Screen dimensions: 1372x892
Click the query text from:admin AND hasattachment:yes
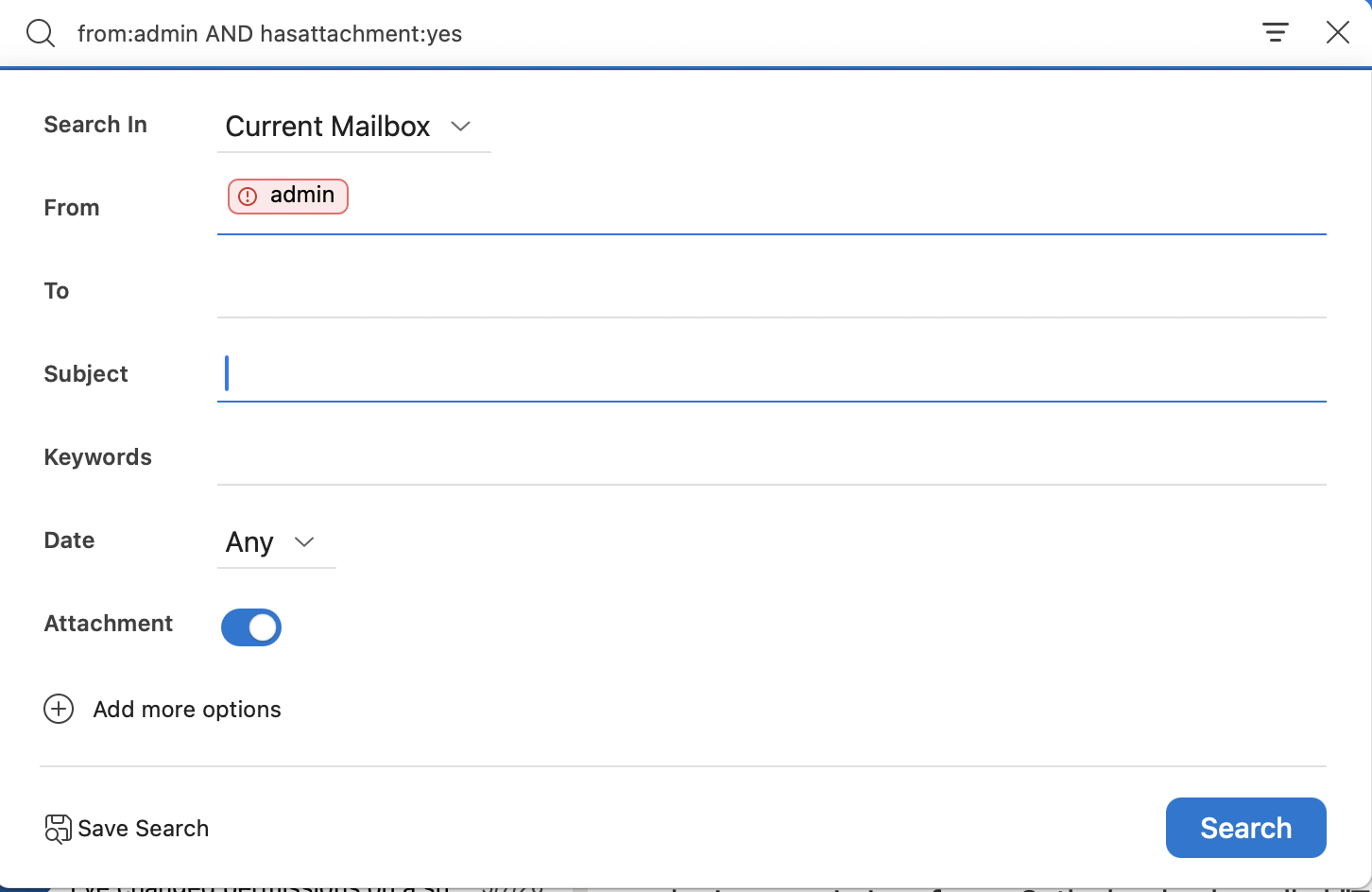[270, 34]
